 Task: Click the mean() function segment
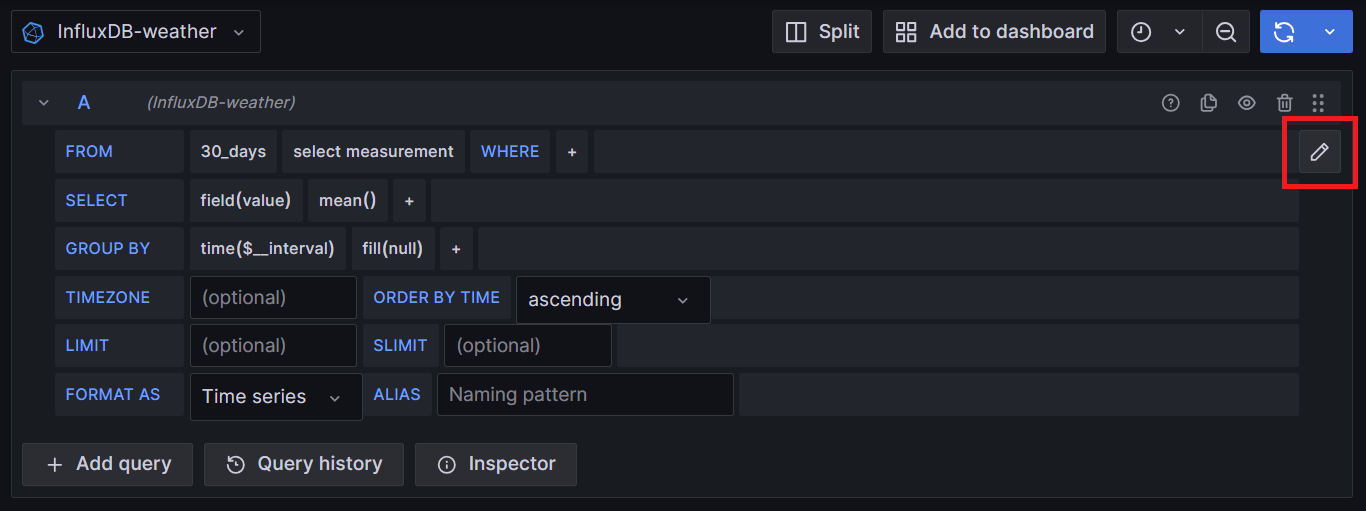coord(347,200)
